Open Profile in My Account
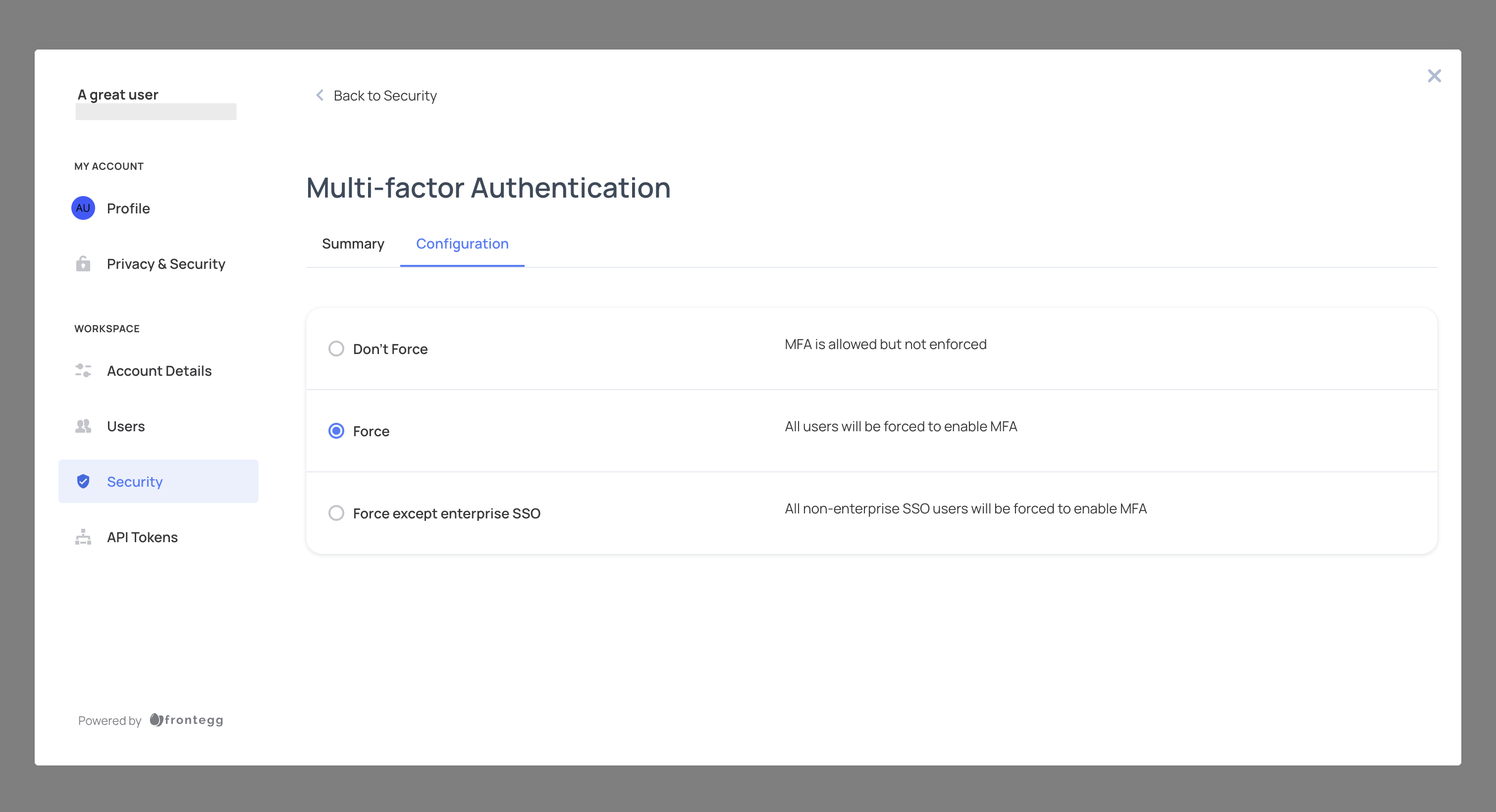Screen dimensions: 1496x812 click(128, 208)
